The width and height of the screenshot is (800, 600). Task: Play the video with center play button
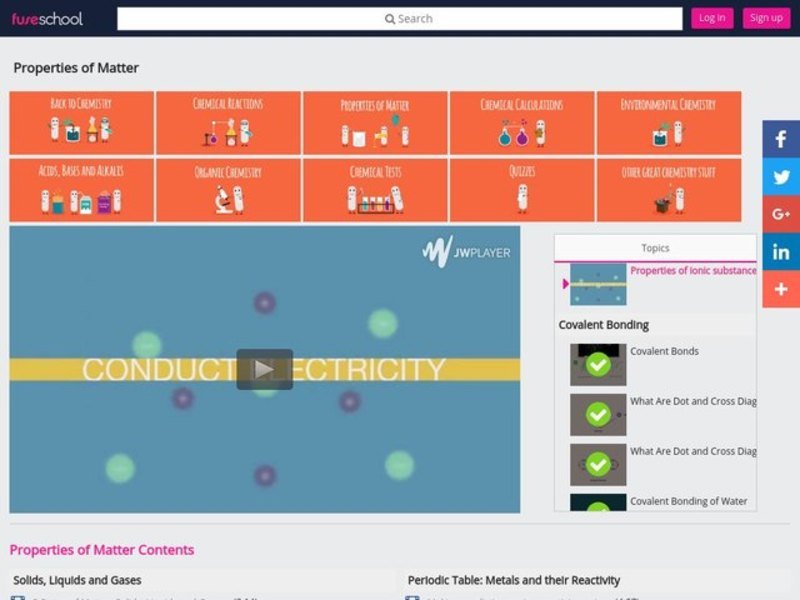click(265, 369)
